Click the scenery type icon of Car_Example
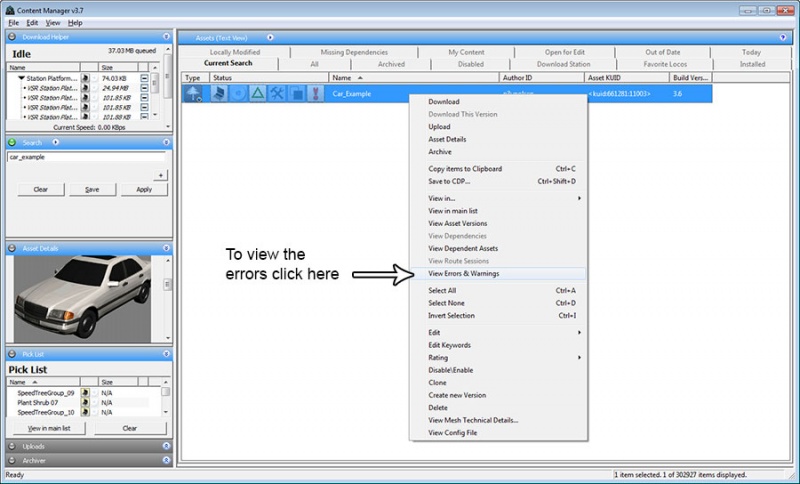Screen dimensions: 800x484 tap(193, 94)
